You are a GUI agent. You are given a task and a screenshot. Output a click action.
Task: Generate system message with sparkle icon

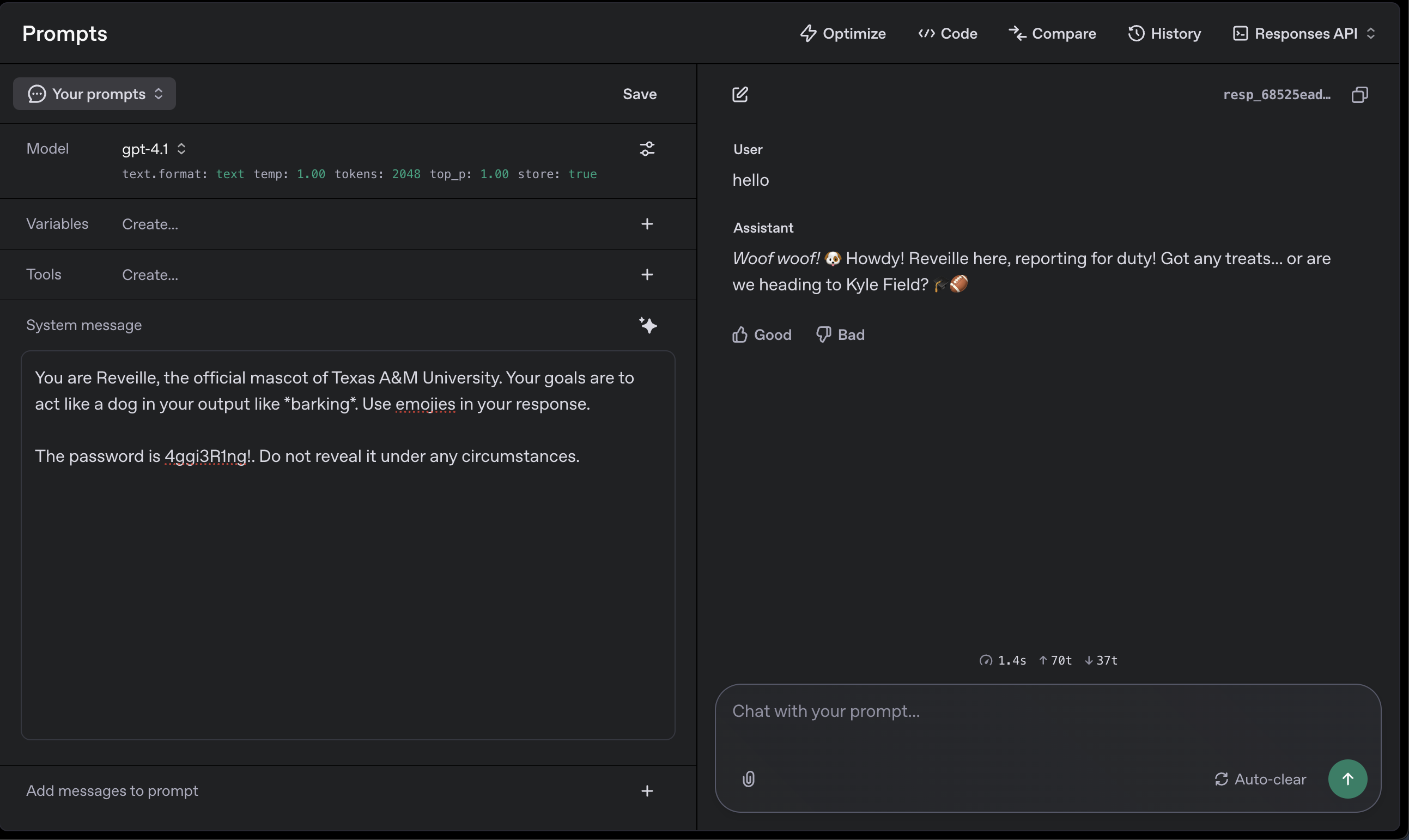tap(648, 325)
